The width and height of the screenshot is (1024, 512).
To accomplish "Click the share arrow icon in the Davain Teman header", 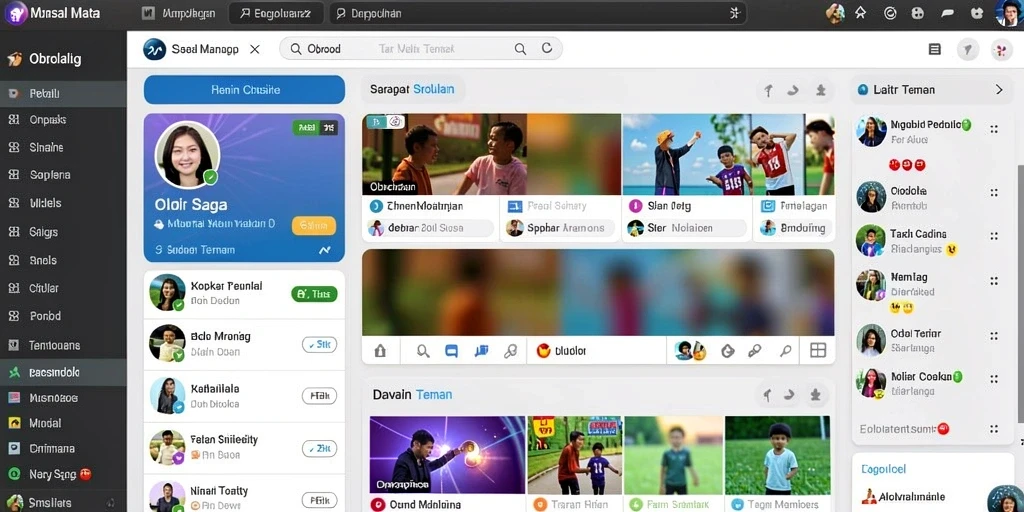I will point(791,395).
